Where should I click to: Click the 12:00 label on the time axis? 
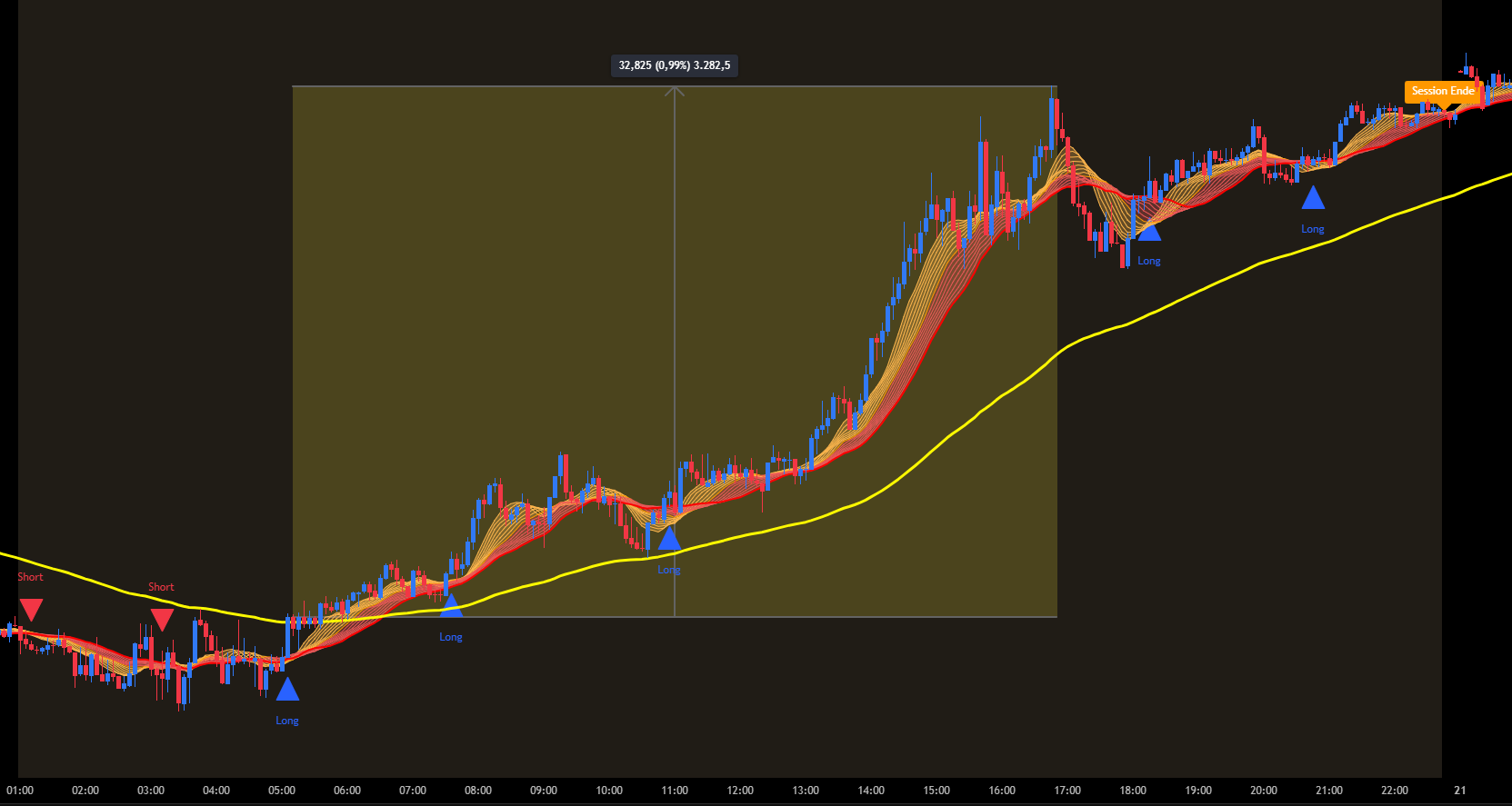pos(740,791)
